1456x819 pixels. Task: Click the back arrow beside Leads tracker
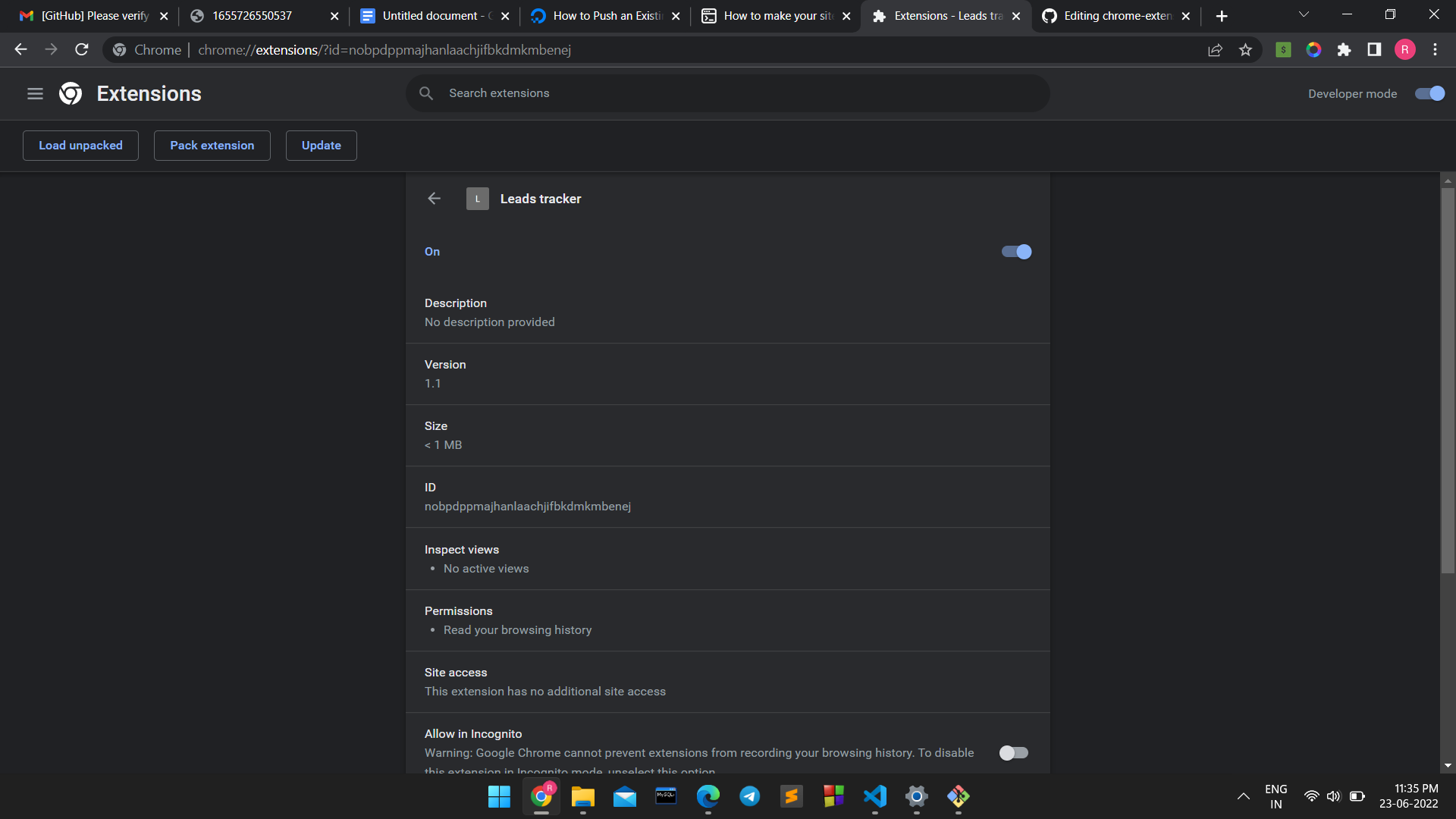point(433,198)
